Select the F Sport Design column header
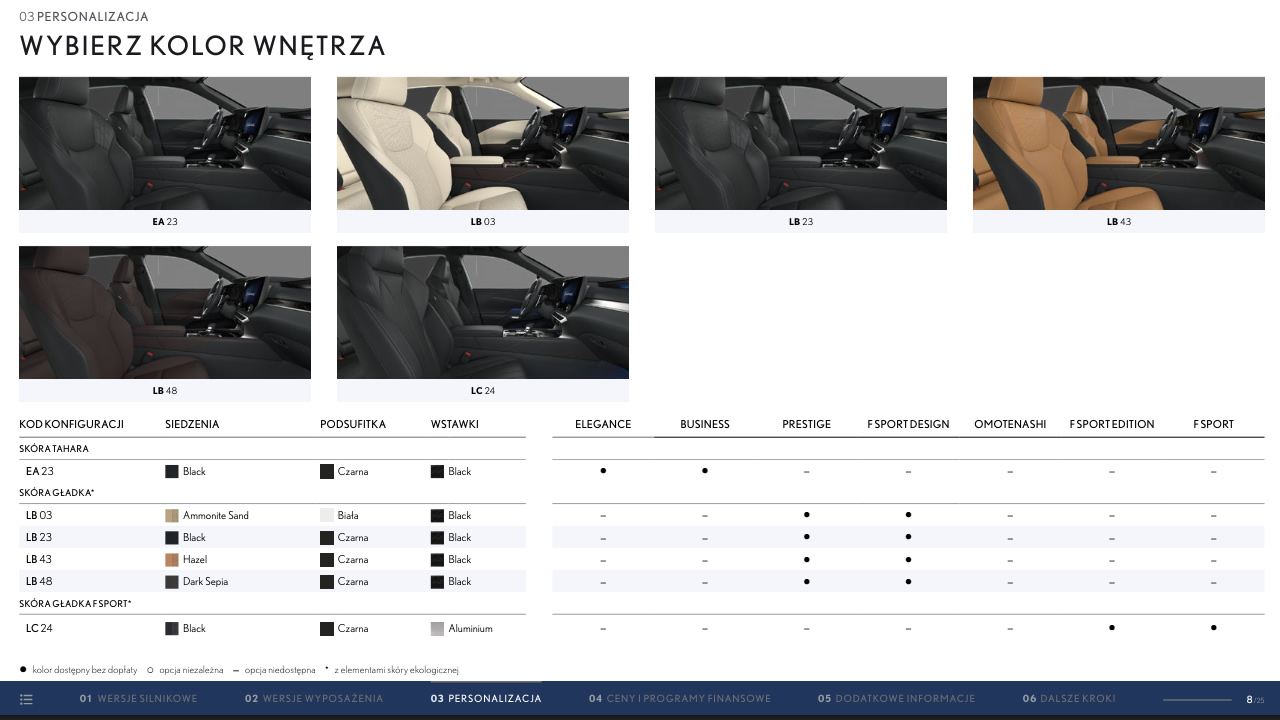 (x=908, y=424)
